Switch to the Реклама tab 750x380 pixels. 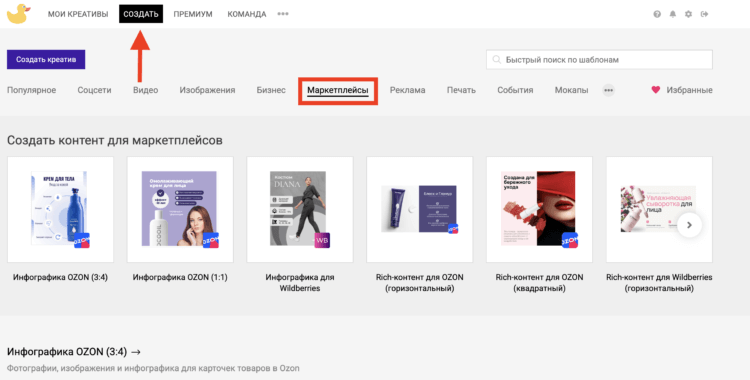(408, 90)
